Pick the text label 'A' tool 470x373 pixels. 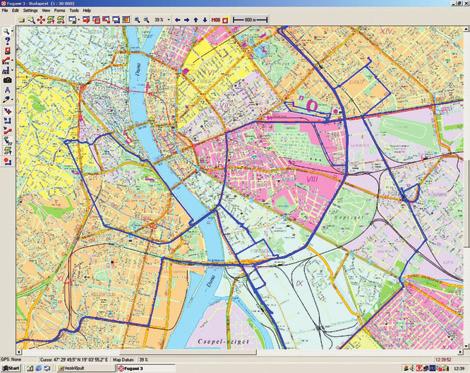click(x=7, y=90)
